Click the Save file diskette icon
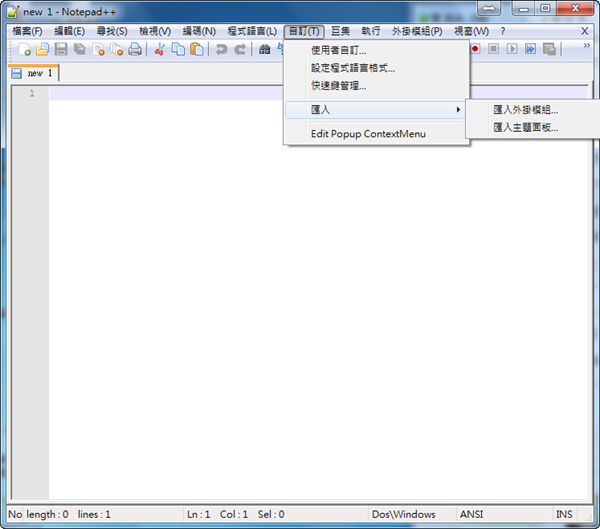This screenshot has height=529, width=600. 61,49
